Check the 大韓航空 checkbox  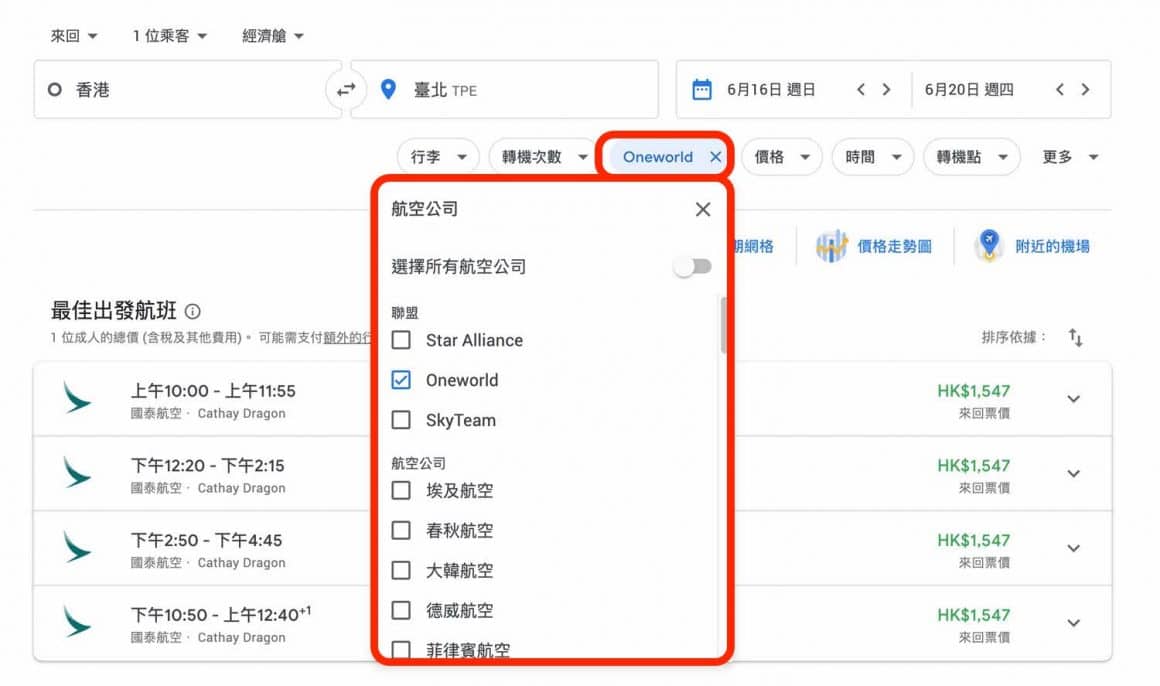[x=401, y=570]
